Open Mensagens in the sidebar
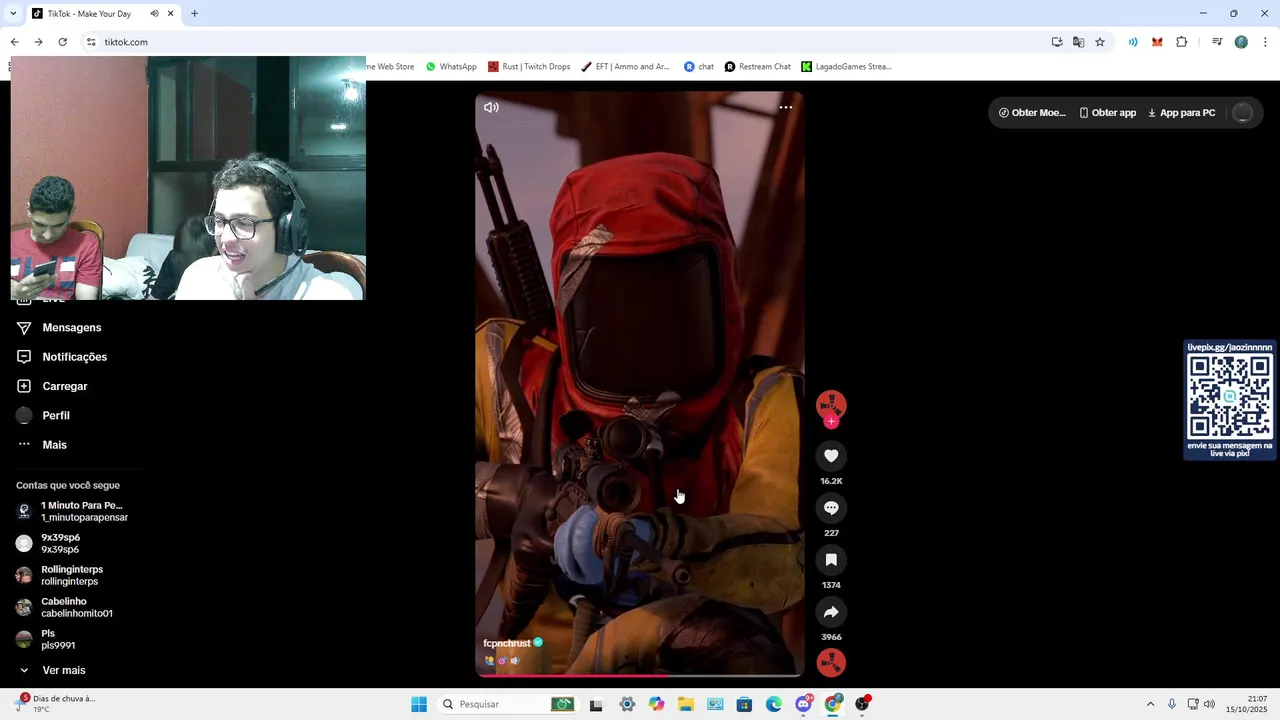 (x=71, y=328)
